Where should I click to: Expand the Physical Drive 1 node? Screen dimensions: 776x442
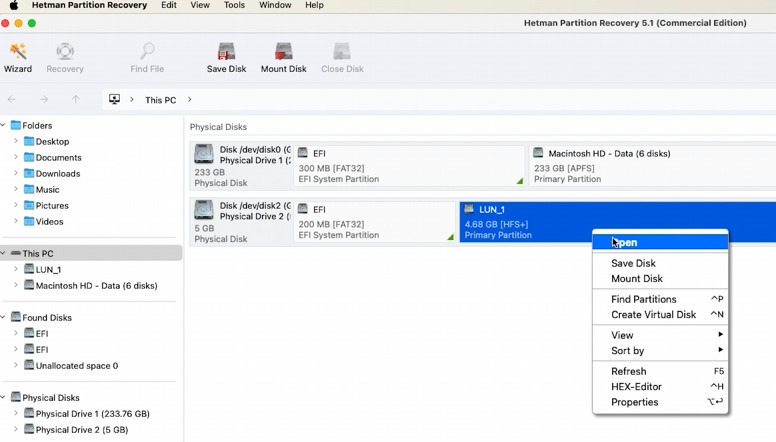[x=16, y=413]
